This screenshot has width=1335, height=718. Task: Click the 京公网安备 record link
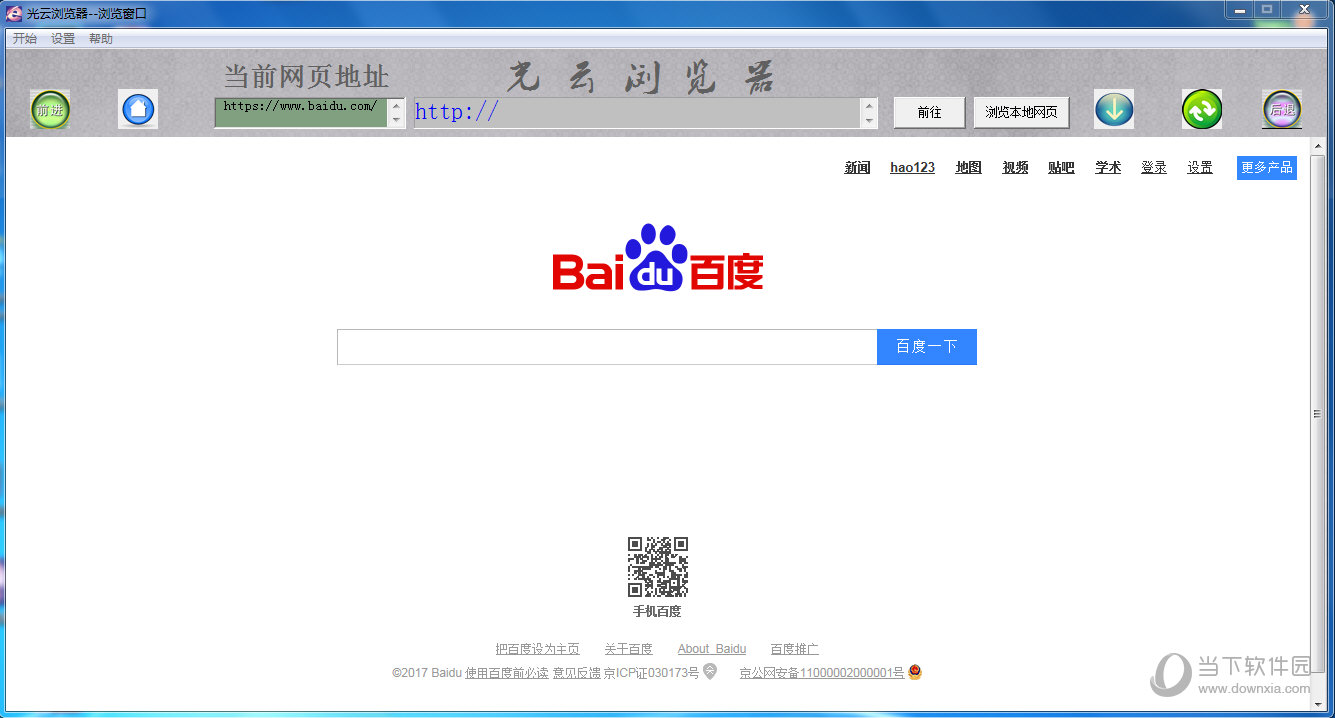pyautogui.click(x=821, y=673)
